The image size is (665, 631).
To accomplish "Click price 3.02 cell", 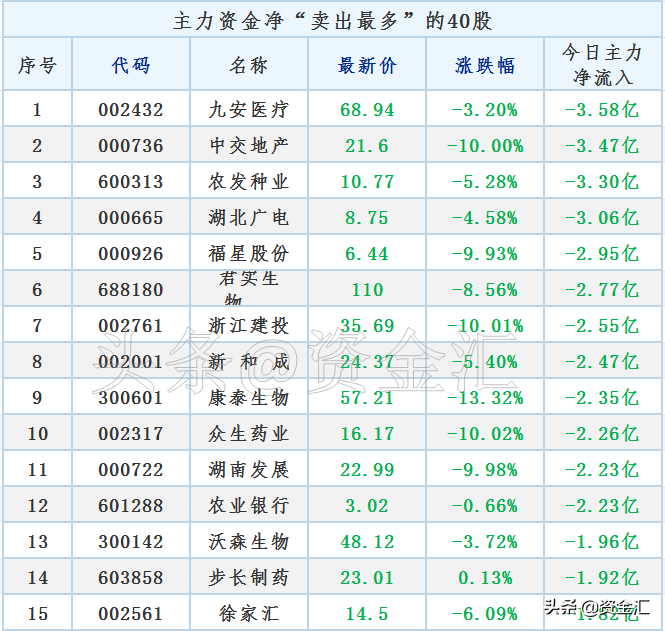I will tap(367, 506).
